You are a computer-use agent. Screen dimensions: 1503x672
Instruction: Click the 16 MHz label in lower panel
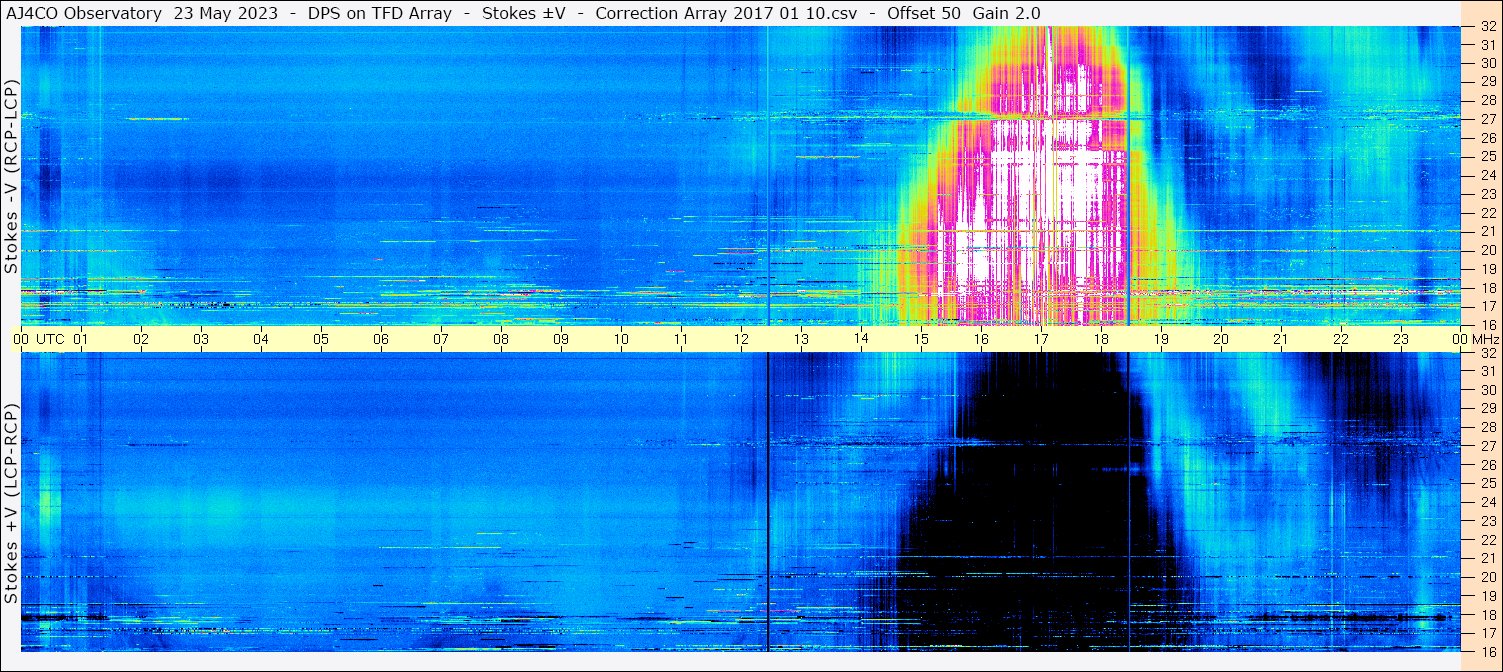[1486, 651]
